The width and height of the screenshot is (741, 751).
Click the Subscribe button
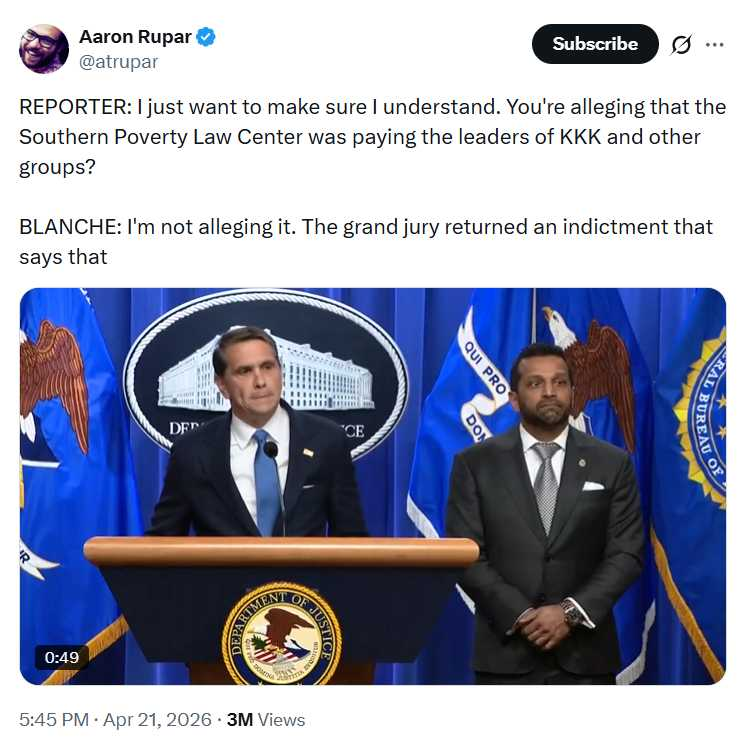pos(595,44)
